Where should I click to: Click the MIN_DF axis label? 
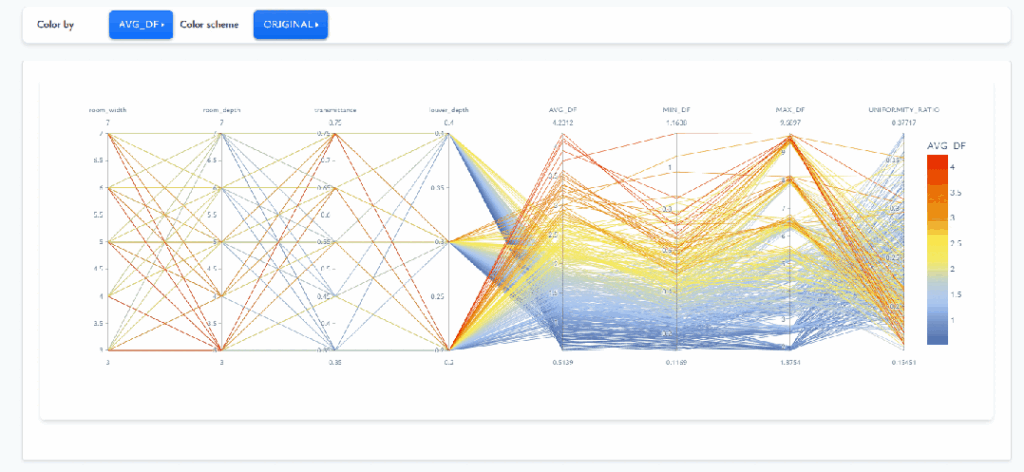pos(677,109)
